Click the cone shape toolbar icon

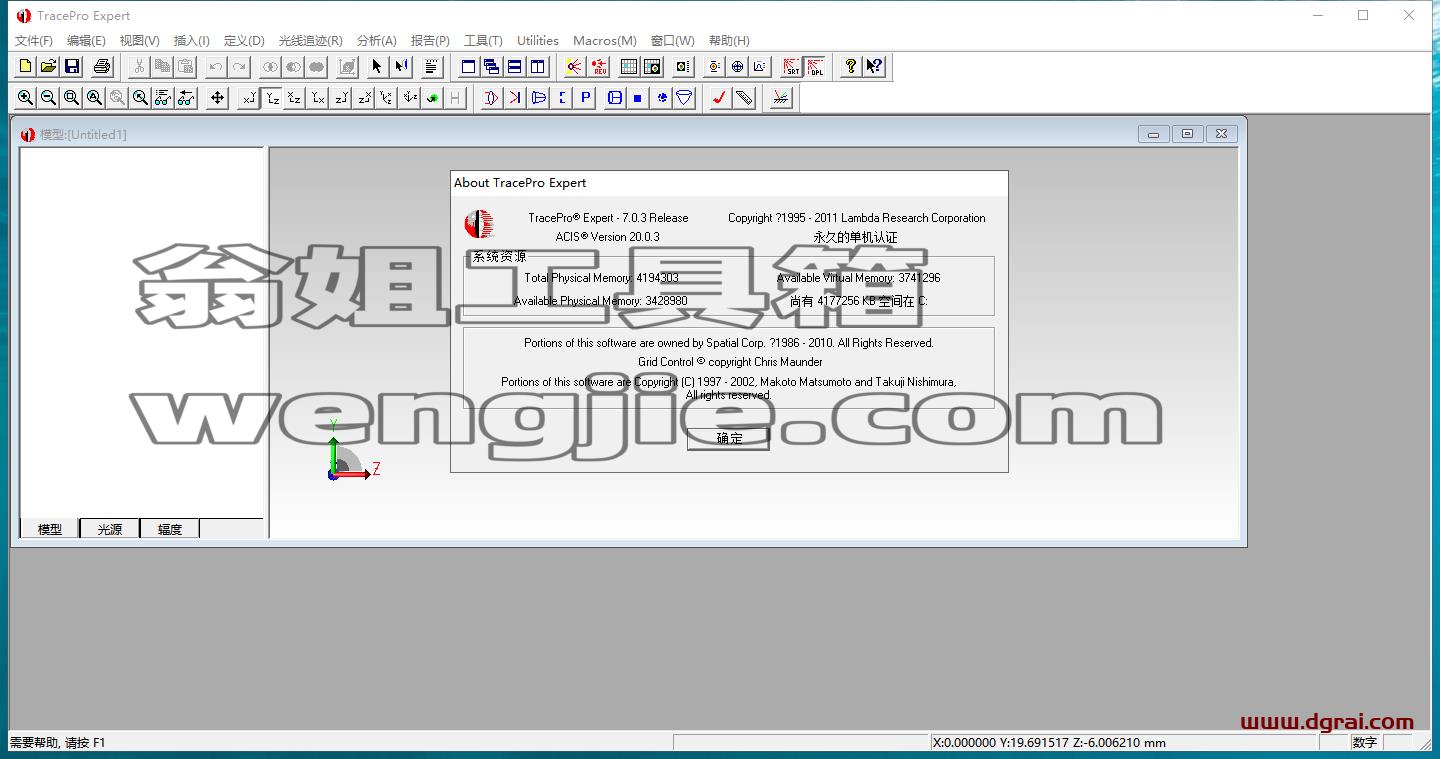tap(685, 98)
